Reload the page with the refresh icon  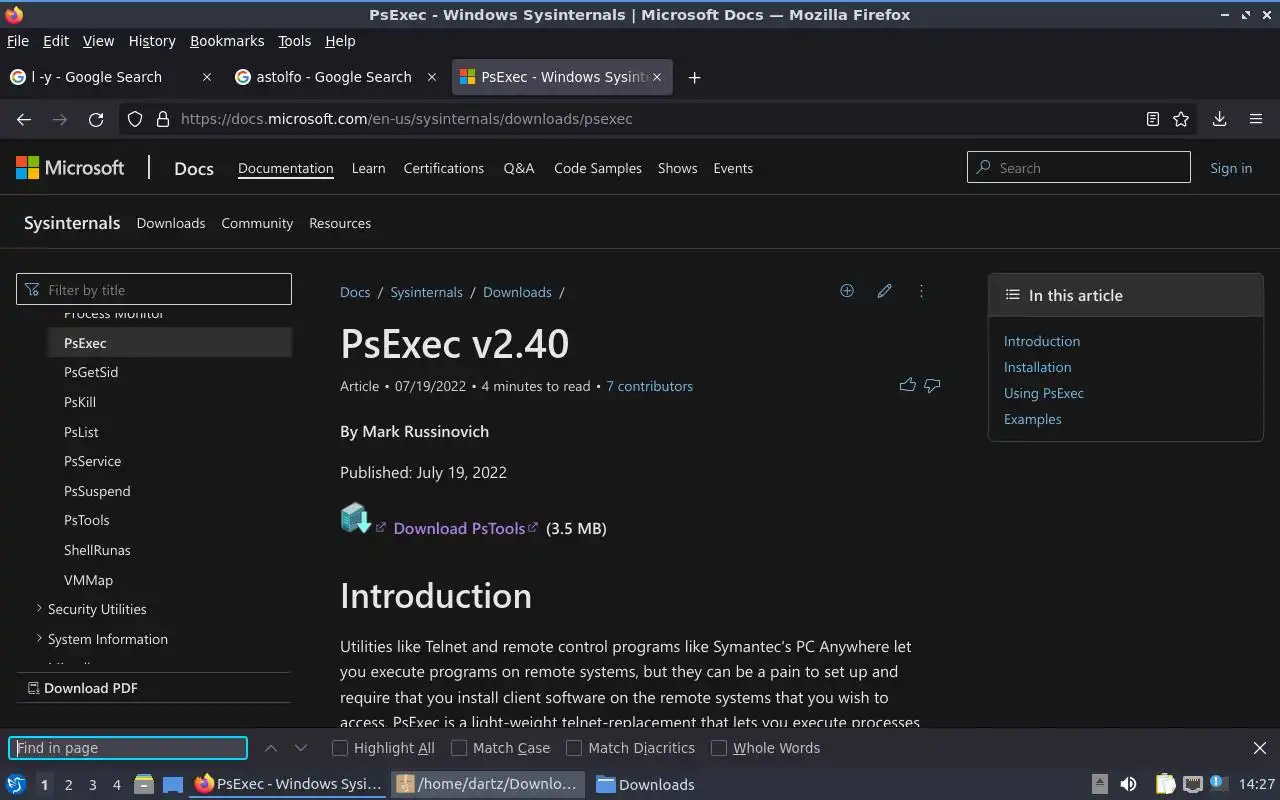96,119
